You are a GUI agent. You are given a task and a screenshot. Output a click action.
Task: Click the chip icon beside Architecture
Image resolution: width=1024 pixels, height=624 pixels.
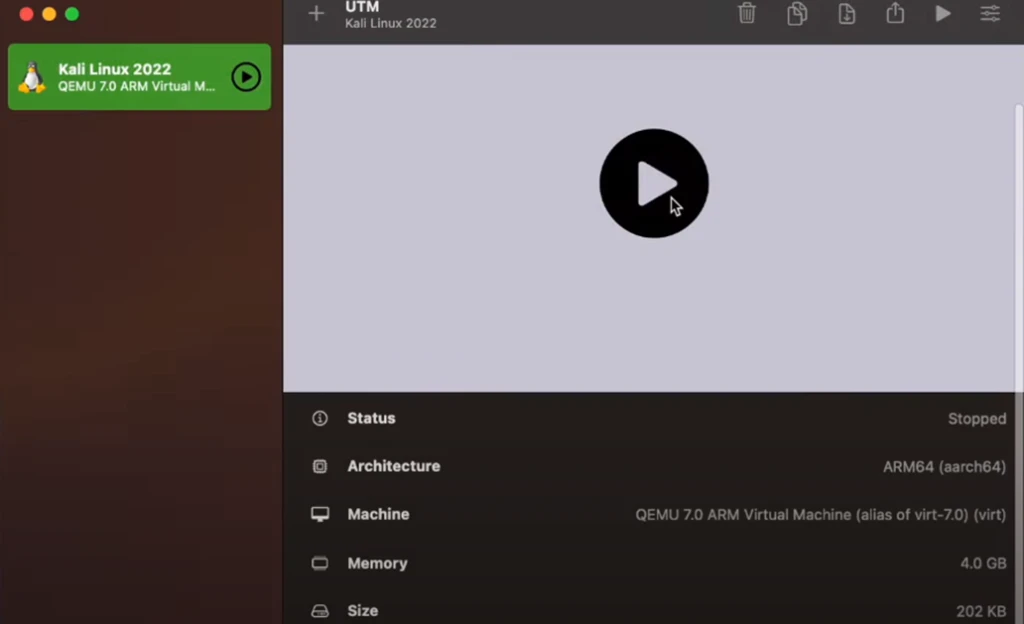pyautogui.click(x=320, y=466)
